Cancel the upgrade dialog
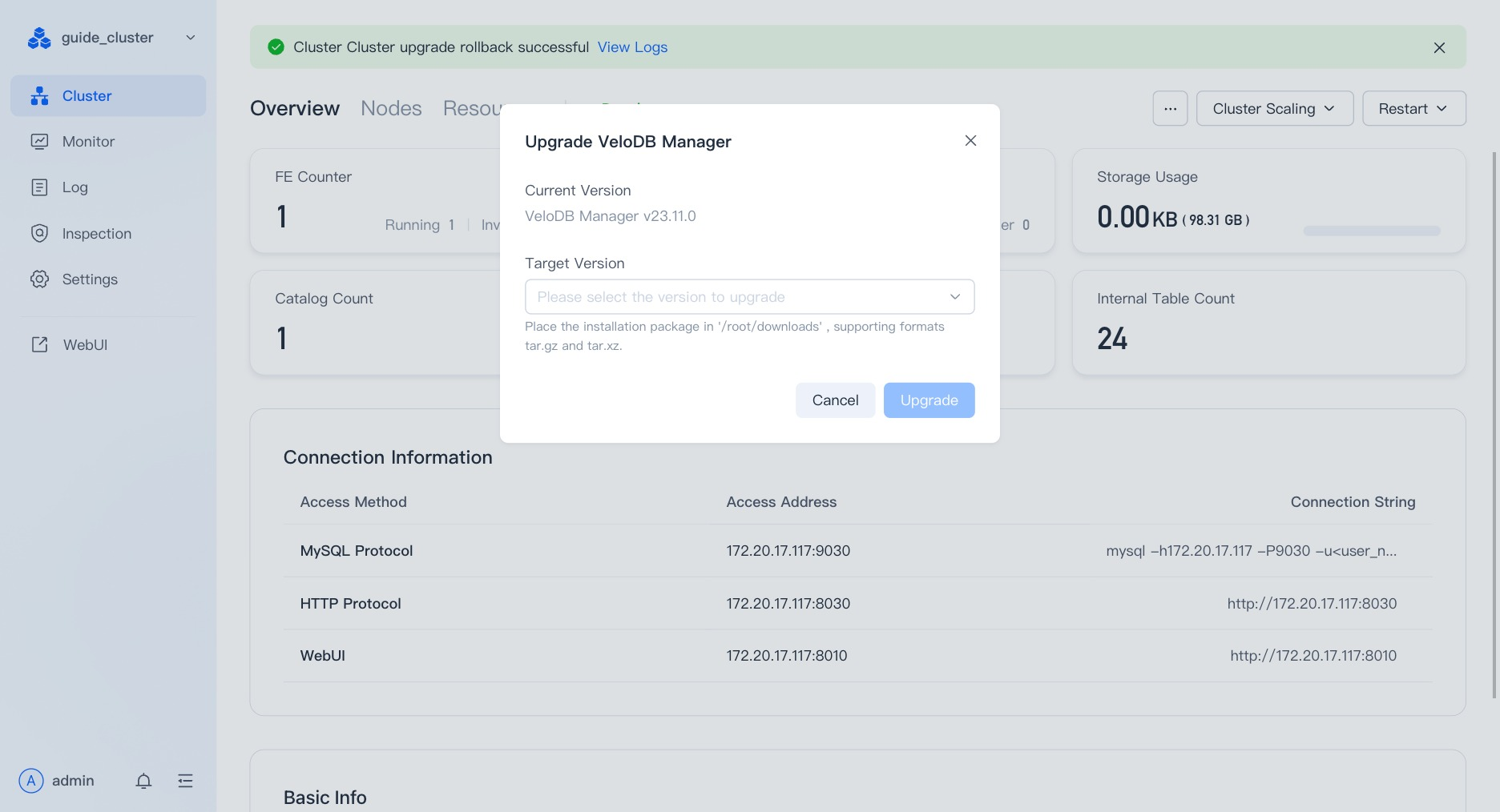 [835, 400]
